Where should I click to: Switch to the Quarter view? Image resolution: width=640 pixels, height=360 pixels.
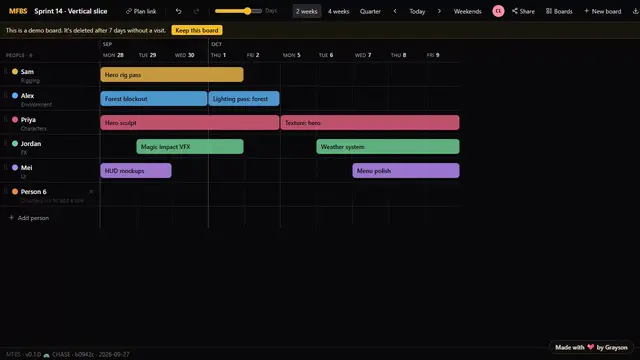click(x=370, y=11)
